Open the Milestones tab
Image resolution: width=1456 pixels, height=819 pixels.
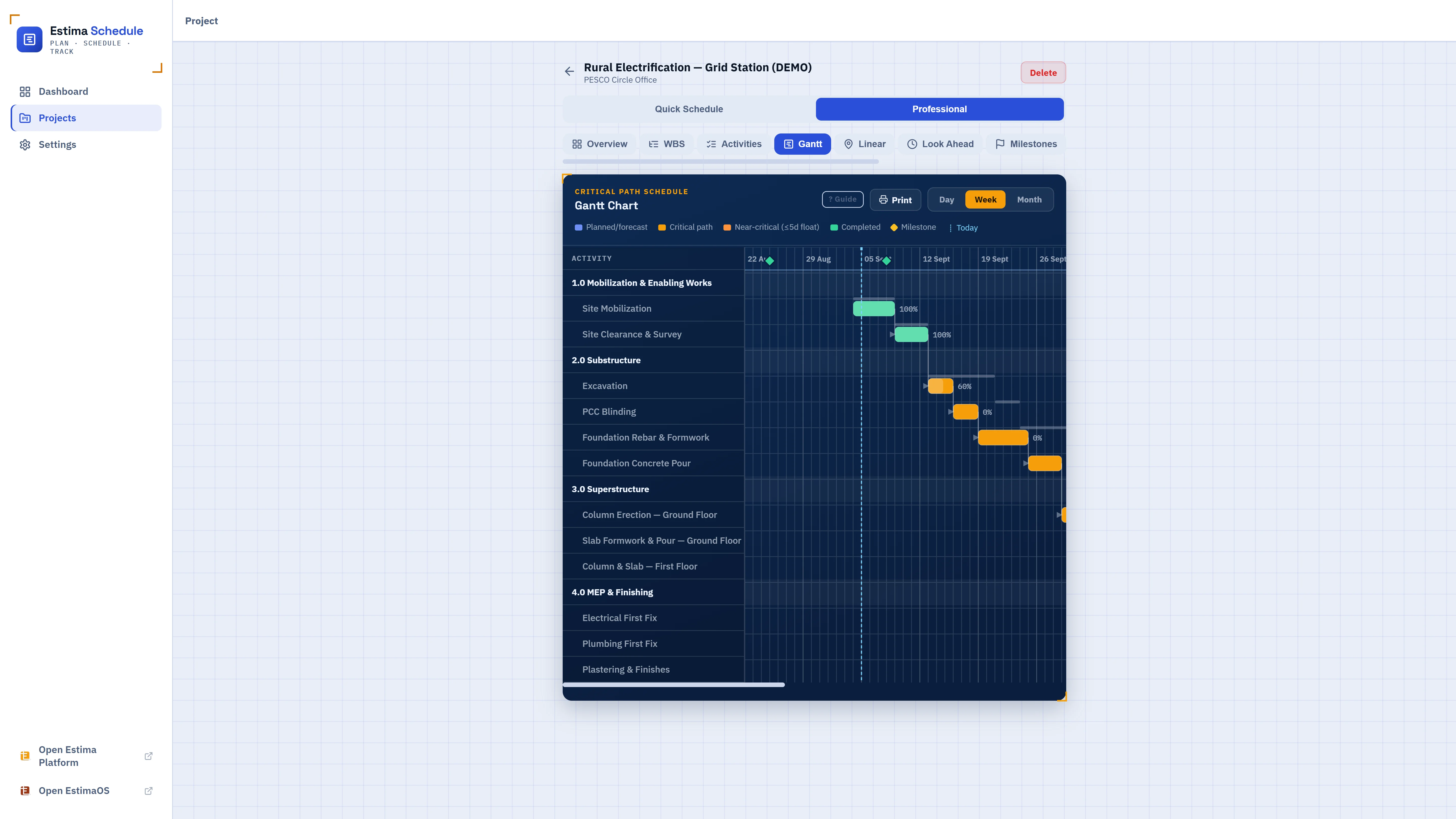(1025, 144)
